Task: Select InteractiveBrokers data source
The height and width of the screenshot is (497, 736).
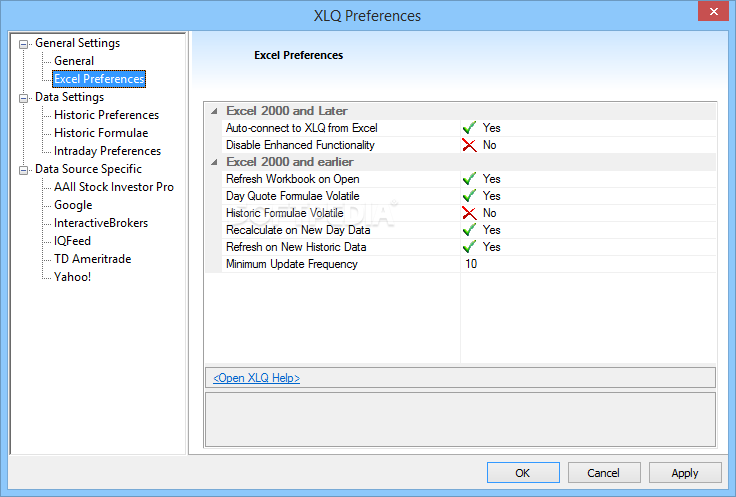Action: (x=100, y=223)
